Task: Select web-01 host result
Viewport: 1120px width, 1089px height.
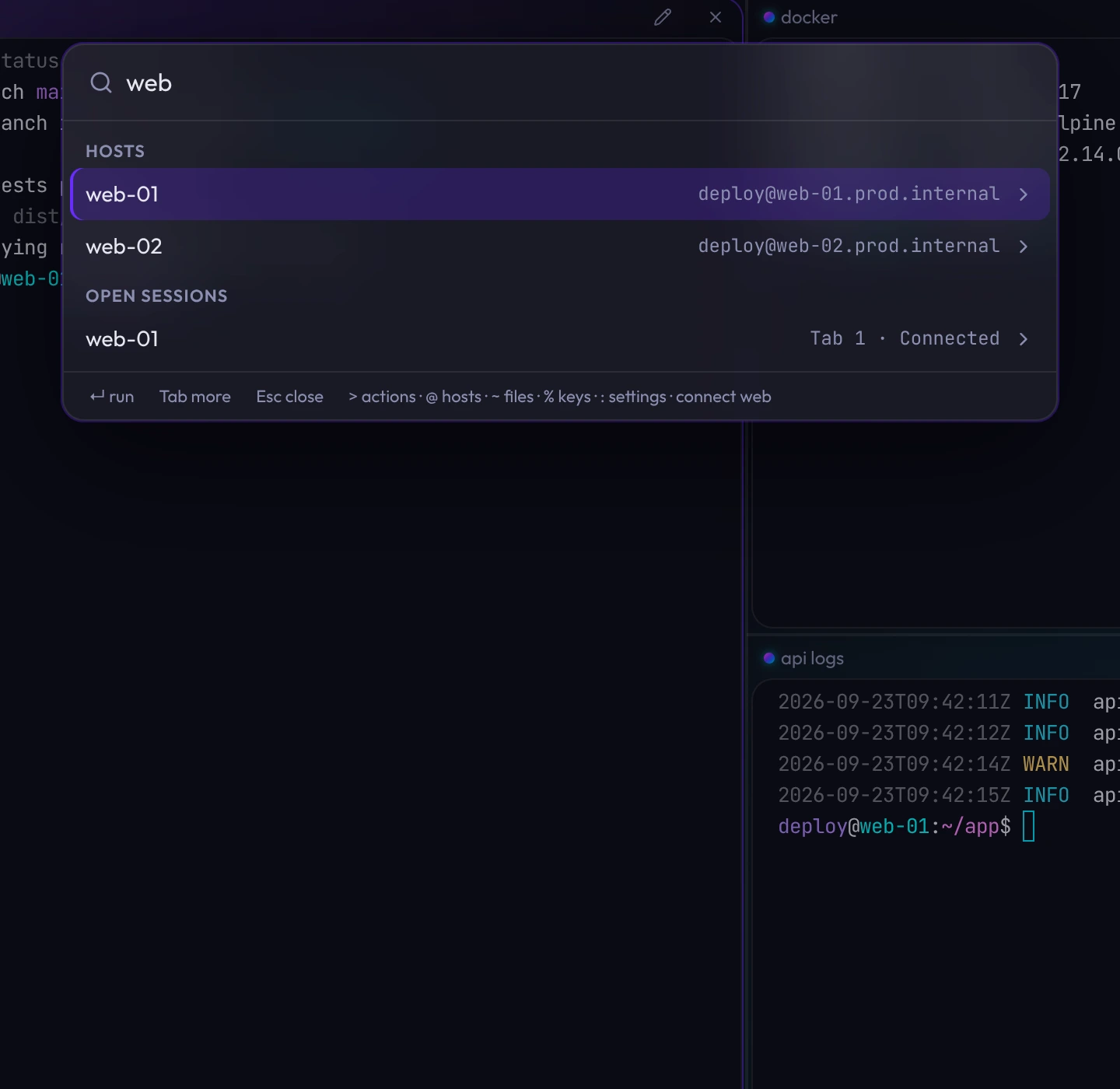Action: coord(560,194)
